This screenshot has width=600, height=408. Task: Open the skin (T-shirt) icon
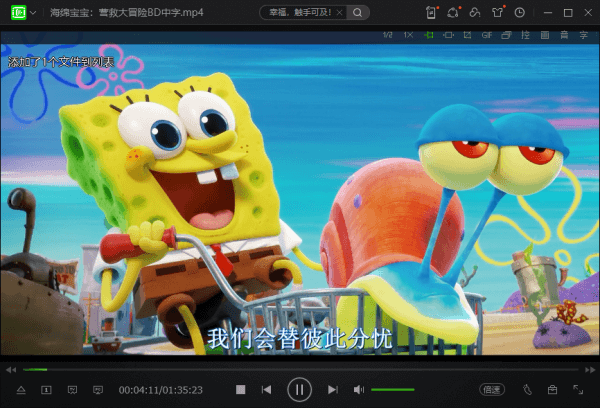(497, 12)
